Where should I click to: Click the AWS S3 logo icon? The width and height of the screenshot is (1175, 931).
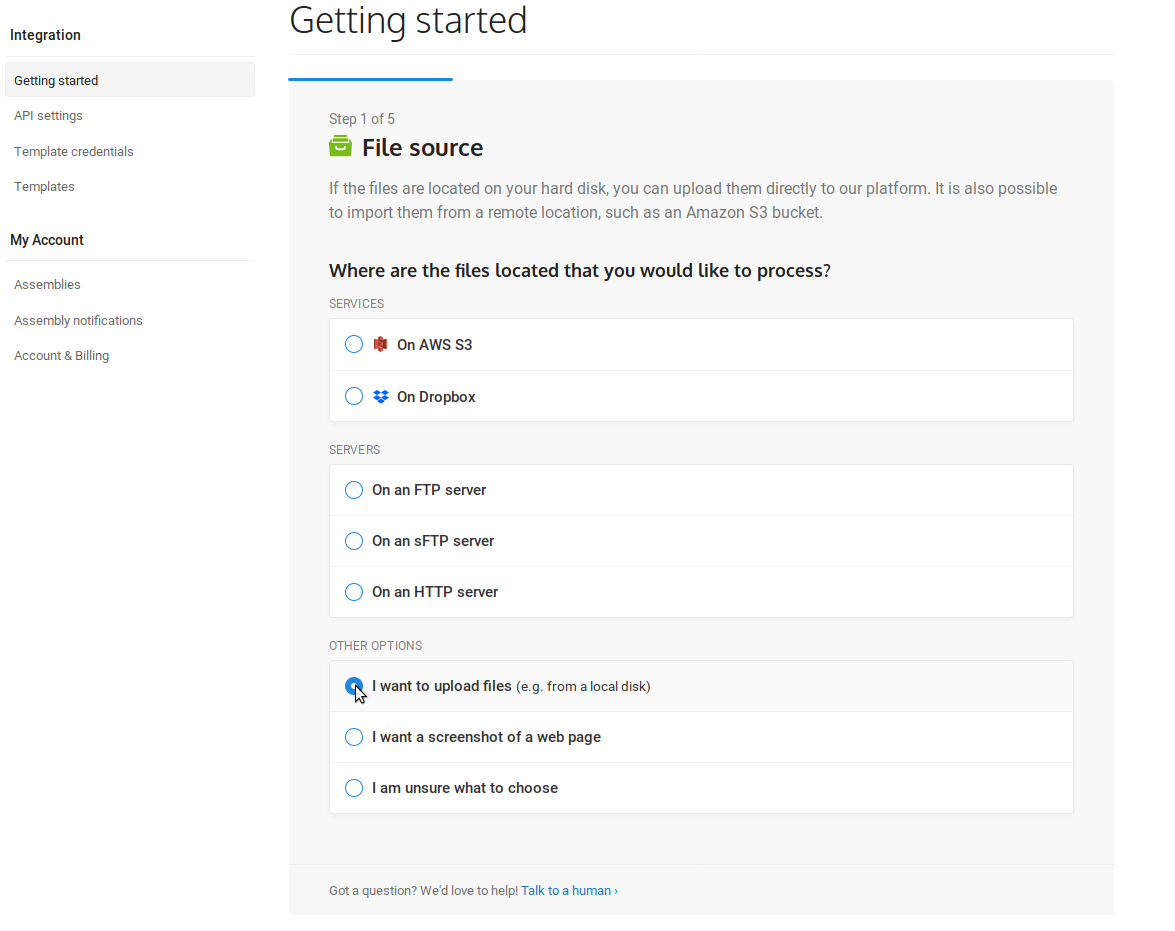pos(380,344)
